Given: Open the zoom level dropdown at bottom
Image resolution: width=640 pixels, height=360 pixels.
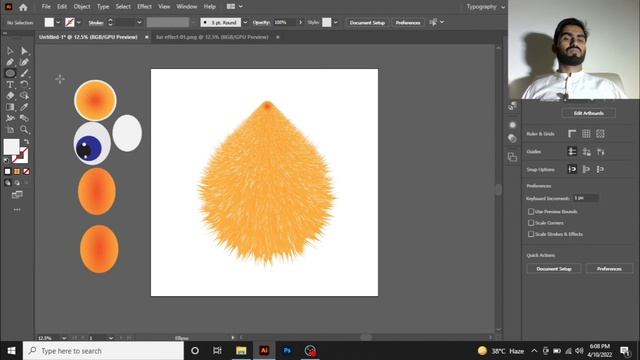Looking at the screenshot, I should 64,338.
